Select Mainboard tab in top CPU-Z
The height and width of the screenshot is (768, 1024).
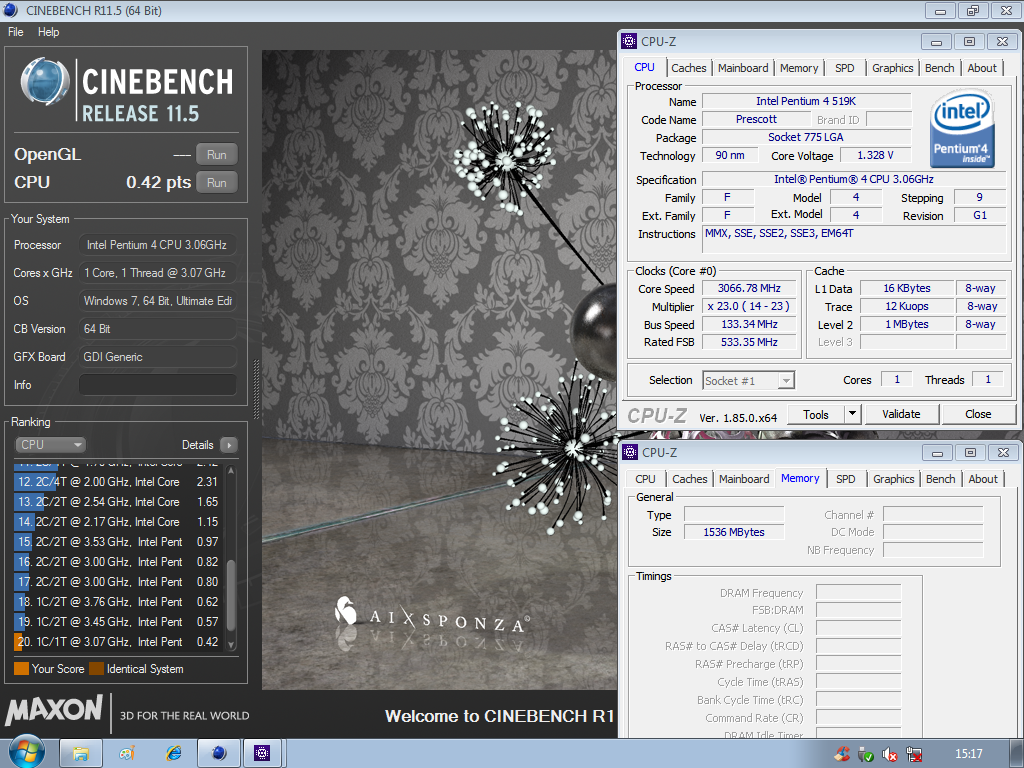click(x=743, y=68)
